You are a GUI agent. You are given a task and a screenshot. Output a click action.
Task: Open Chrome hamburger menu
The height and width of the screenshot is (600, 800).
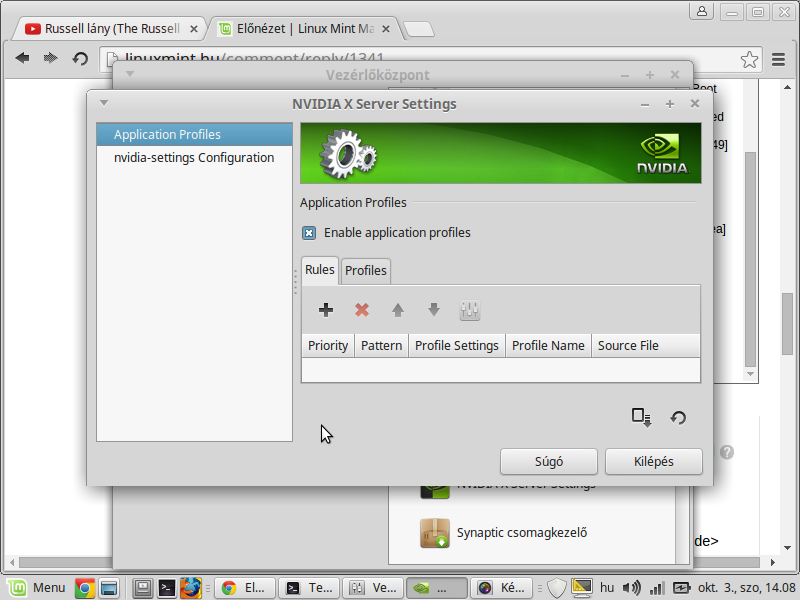[778, 59]
